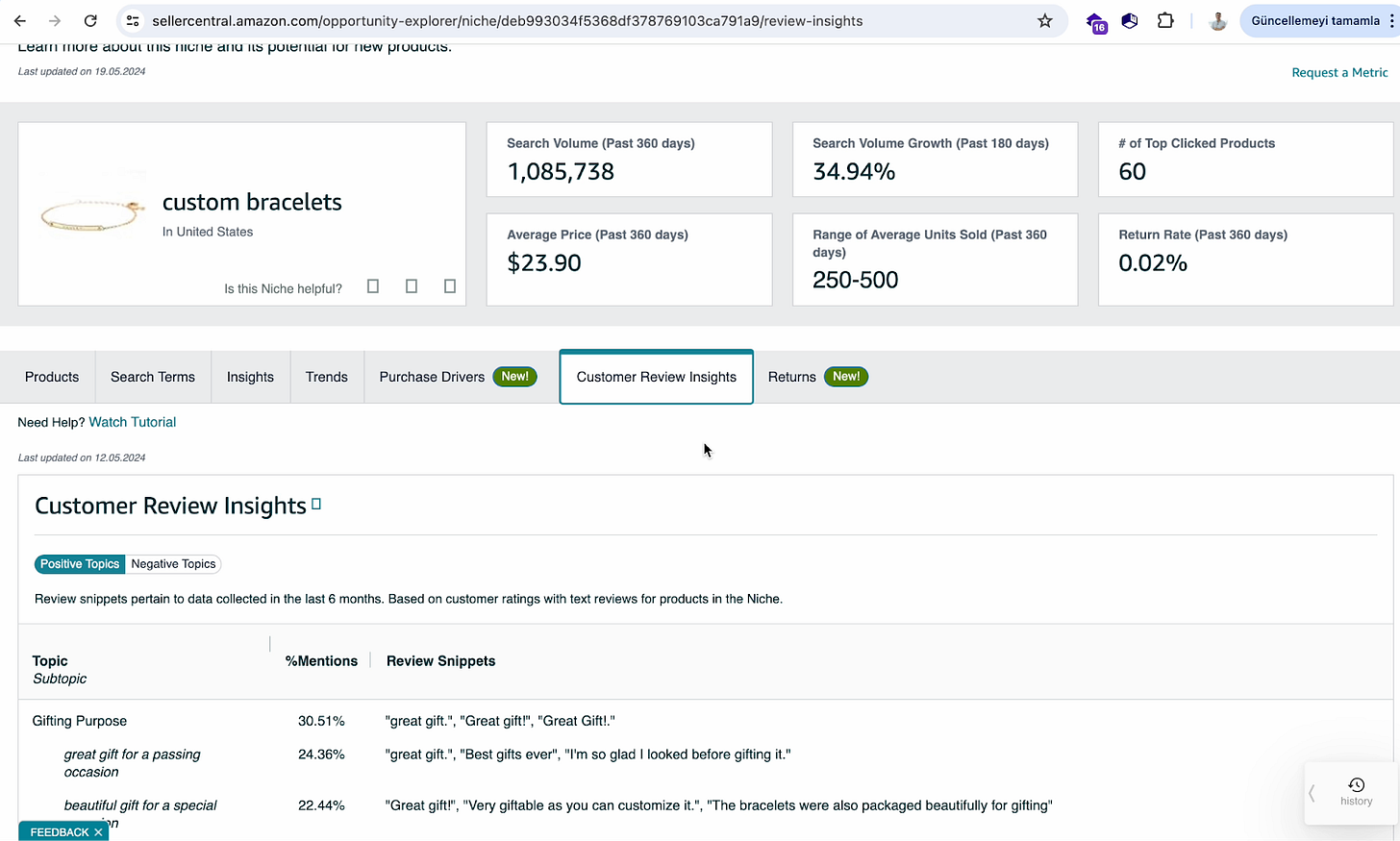Select first niche helpful feedback icon
Screen dimensions: 1400x841
click(x=373, y=286)
